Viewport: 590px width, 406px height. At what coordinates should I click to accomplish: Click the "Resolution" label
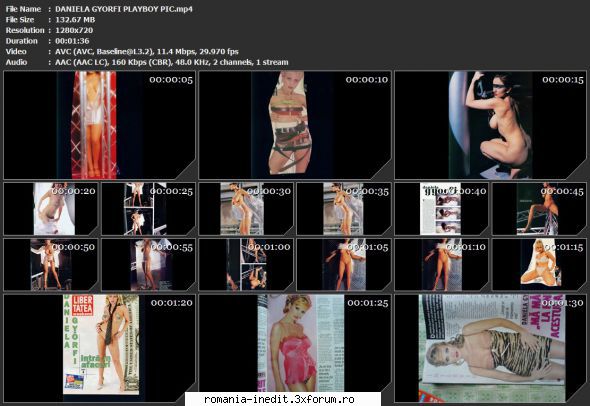[x=25, y=30]
